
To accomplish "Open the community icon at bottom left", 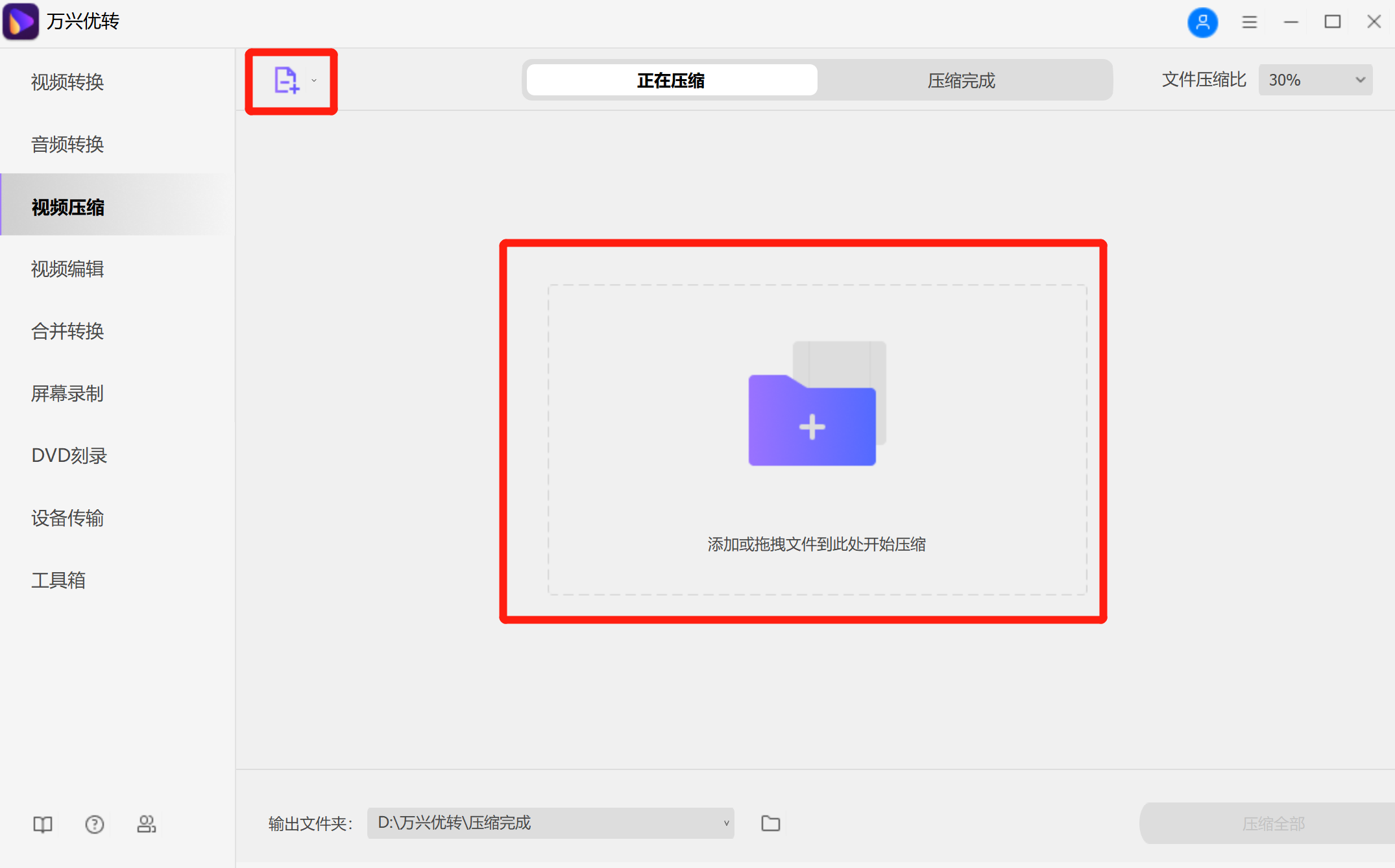I will [x=147, y=823].
